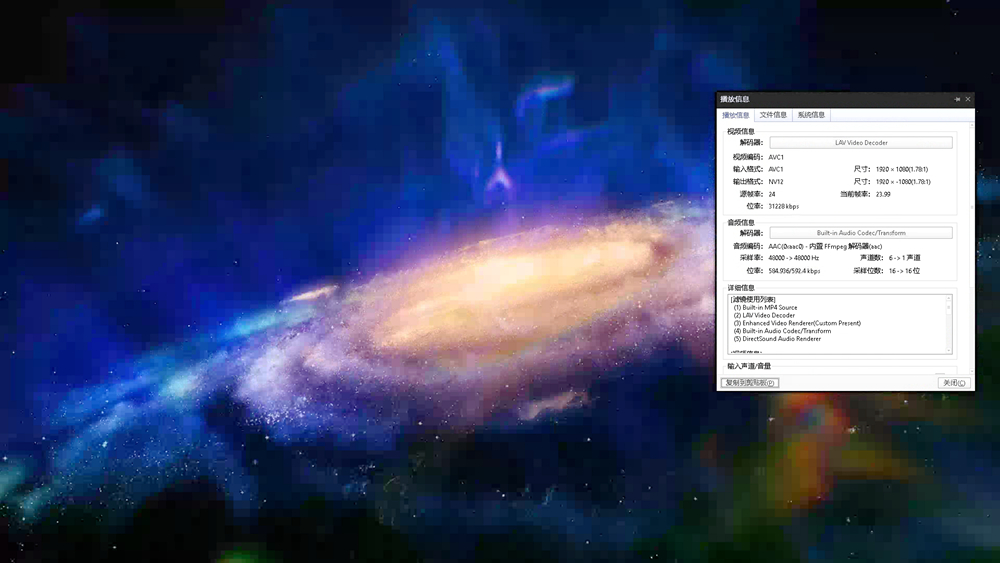
Task: Click the output size value 1920 × -1080(1.78:1)
Action: click(903, 182)
